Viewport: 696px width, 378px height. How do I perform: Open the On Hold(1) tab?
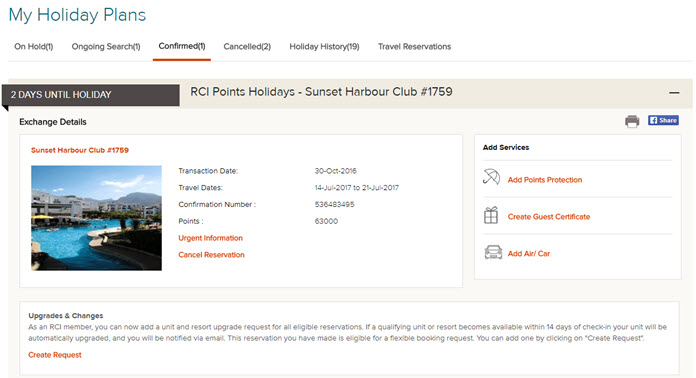(34, 47)
